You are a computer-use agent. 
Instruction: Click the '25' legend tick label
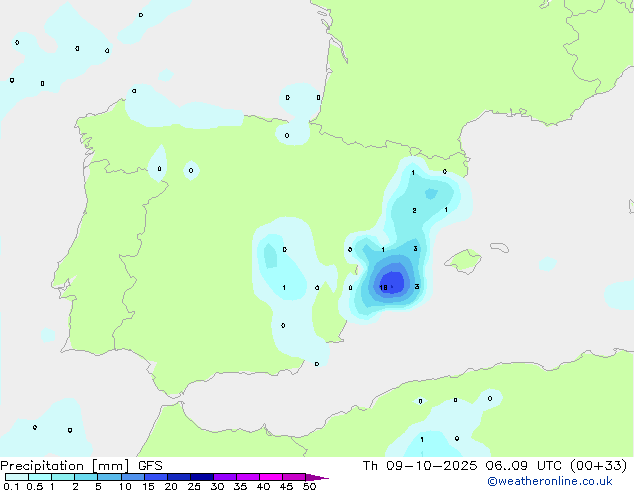point(194,486)
